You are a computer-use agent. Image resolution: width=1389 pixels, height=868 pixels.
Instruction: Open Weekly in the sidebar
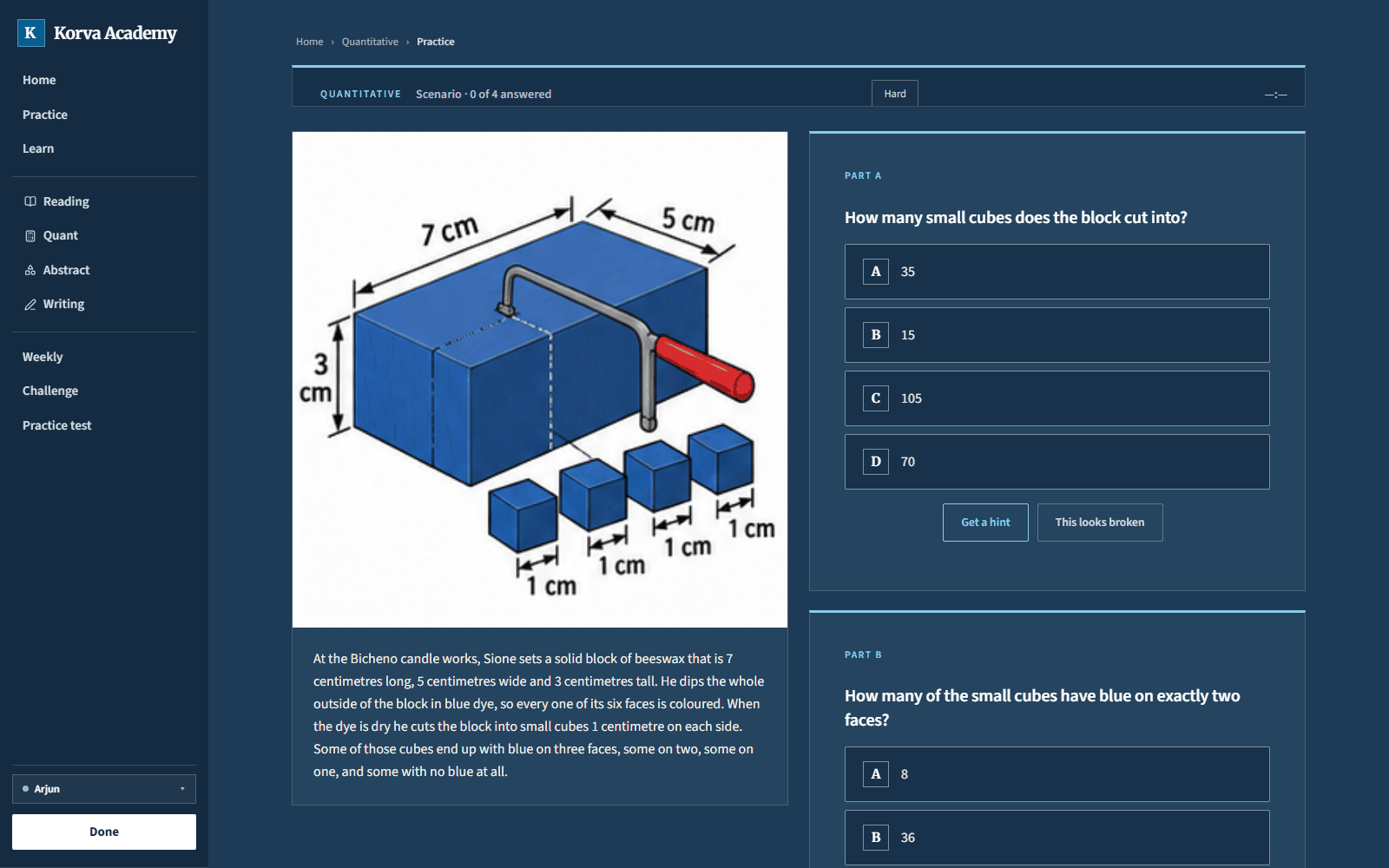point(43,357)
